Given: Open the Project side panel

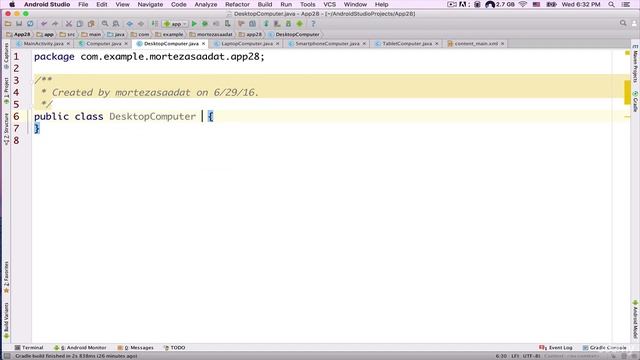Looking at the screenshot, I should [x=6, y=90].
